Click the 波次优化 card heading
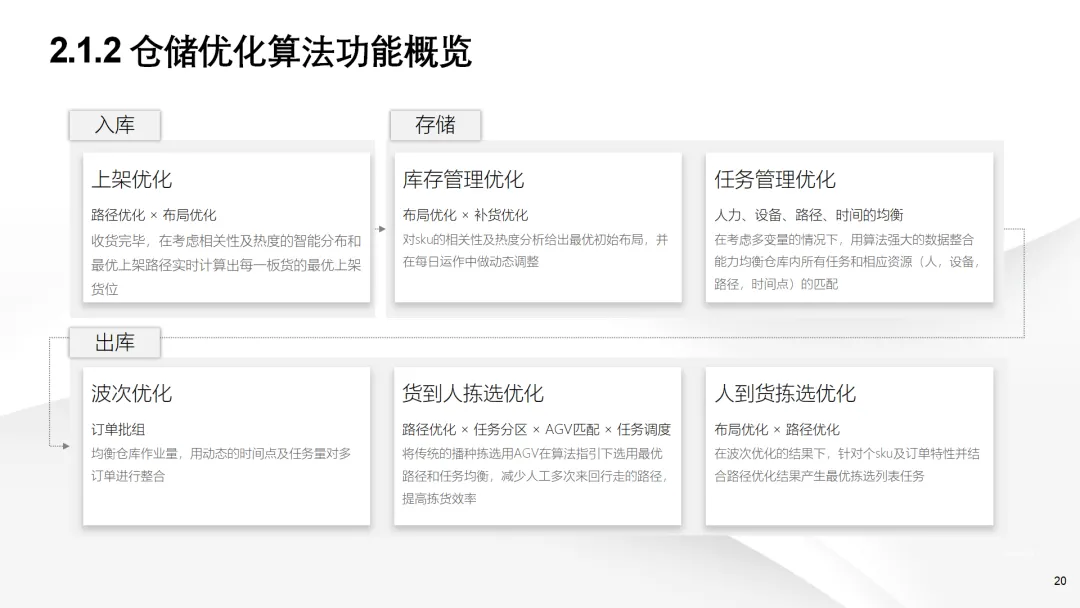The width and height of the screenshot is (1080, 608). 132,394
